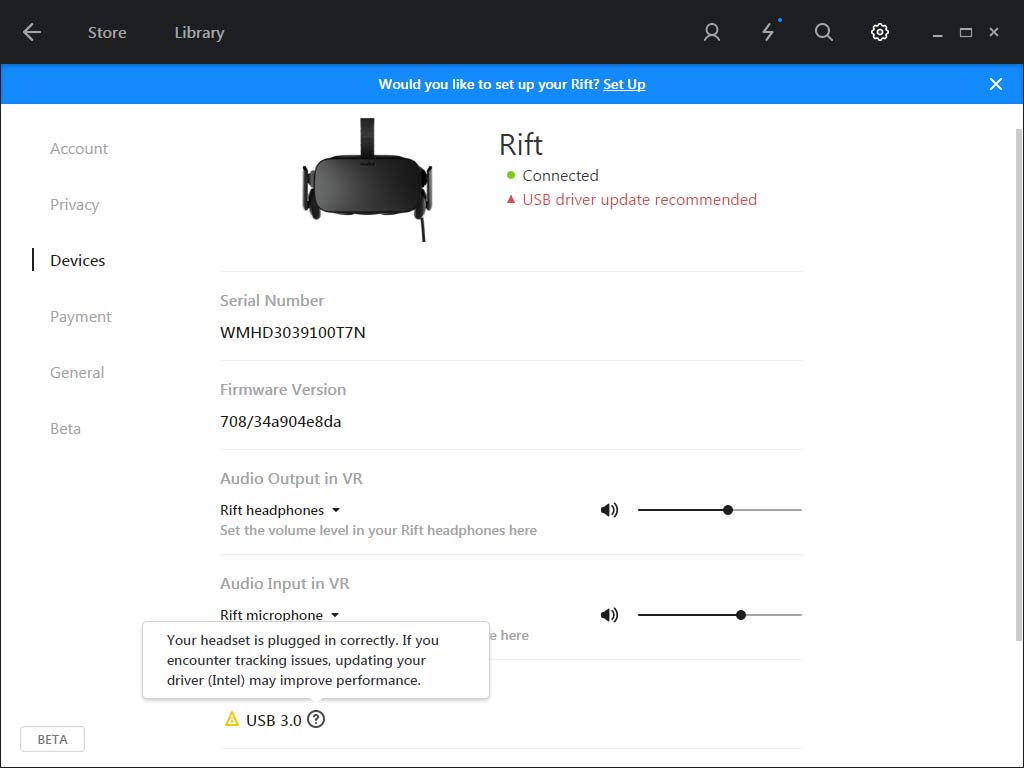Adjust the Audio Input volume slider
Viewport: 1024px width, 768px height.
720,615
